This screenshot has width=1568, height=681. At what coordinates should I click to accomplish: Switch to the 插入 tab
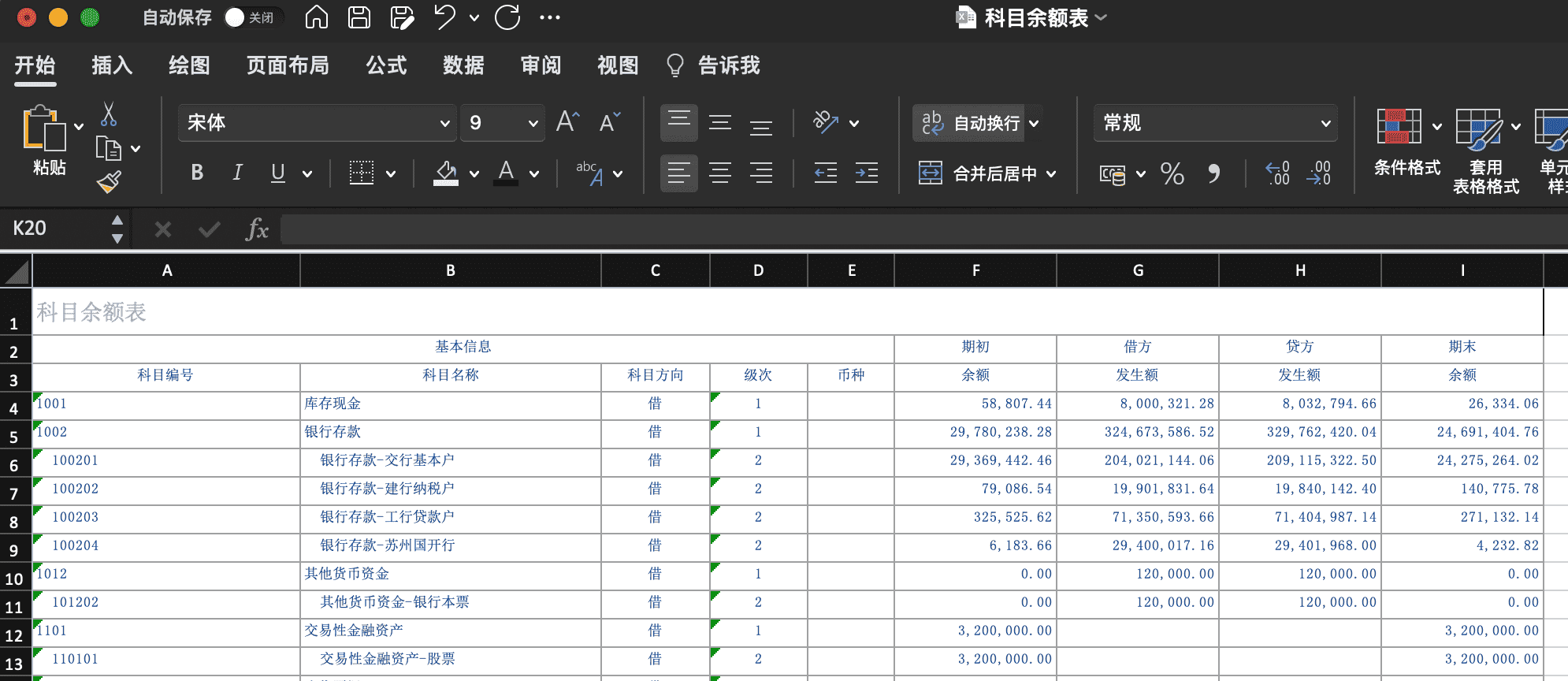point(112,65)
